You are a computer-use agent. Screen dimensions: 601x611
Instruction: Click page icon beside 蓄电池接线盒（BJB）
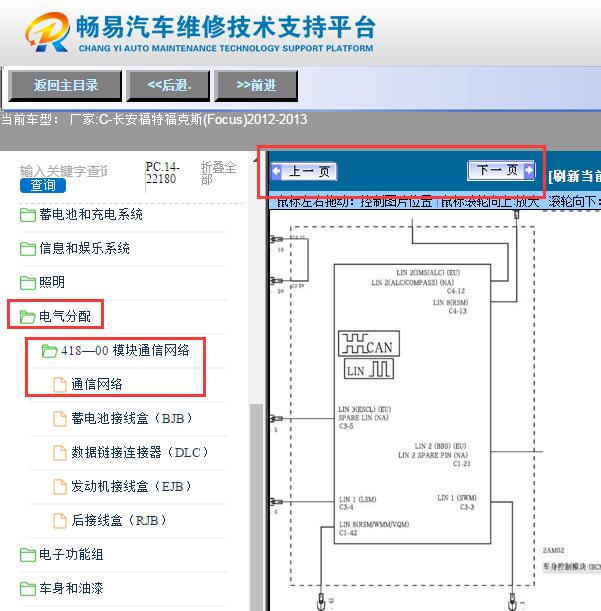60,419
